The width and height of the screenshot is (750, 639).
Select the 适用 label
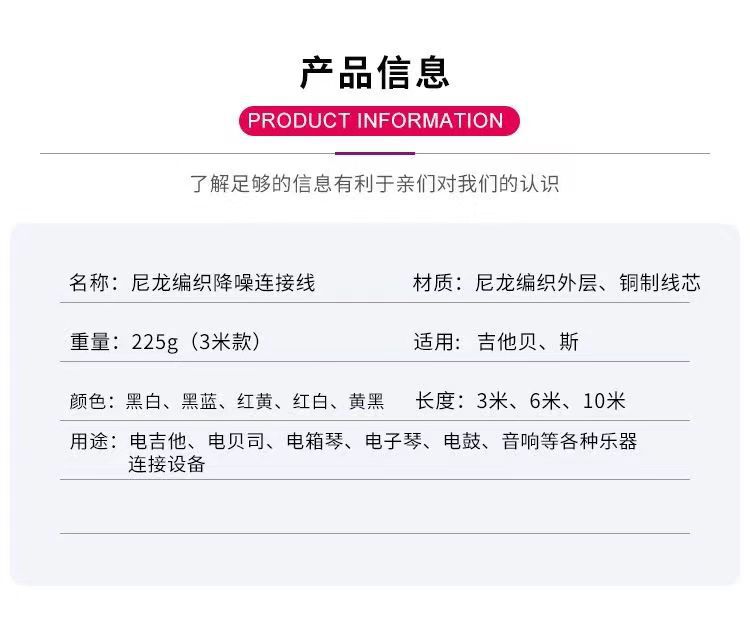(433, 342)
